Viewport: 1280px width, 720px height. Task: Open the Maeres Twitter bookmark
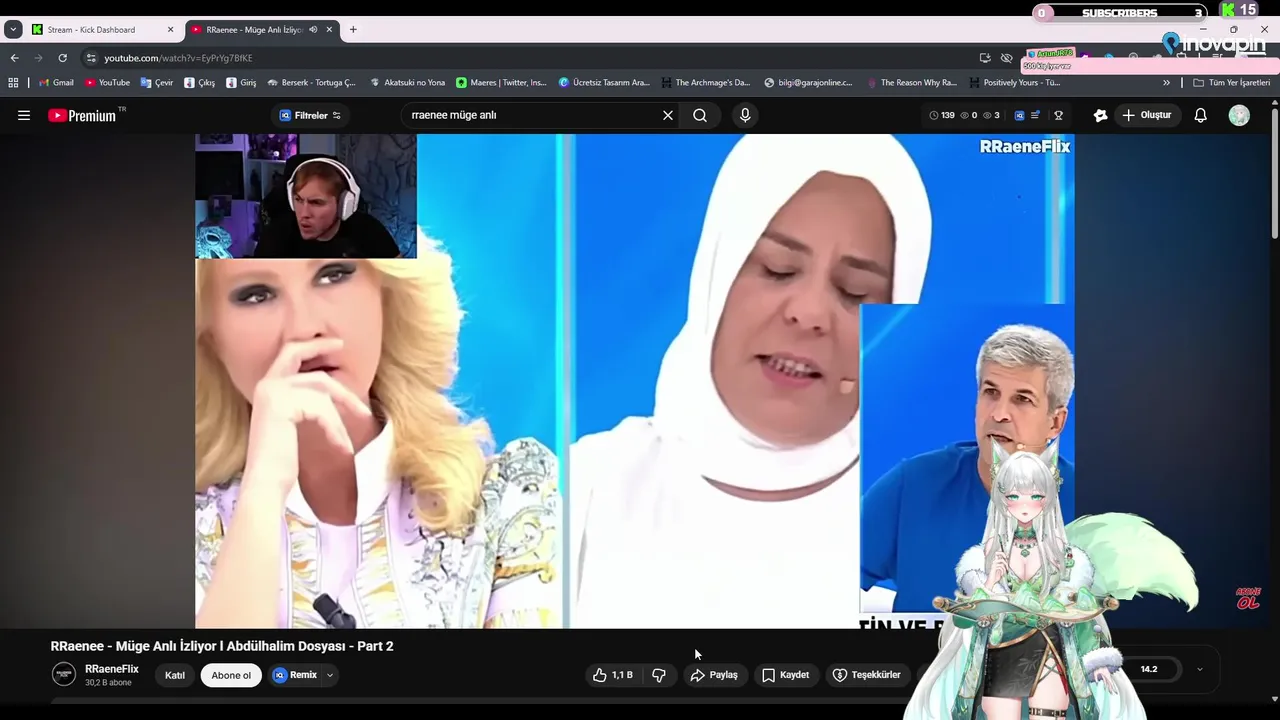pyautogui.click(x=501, y=83)
